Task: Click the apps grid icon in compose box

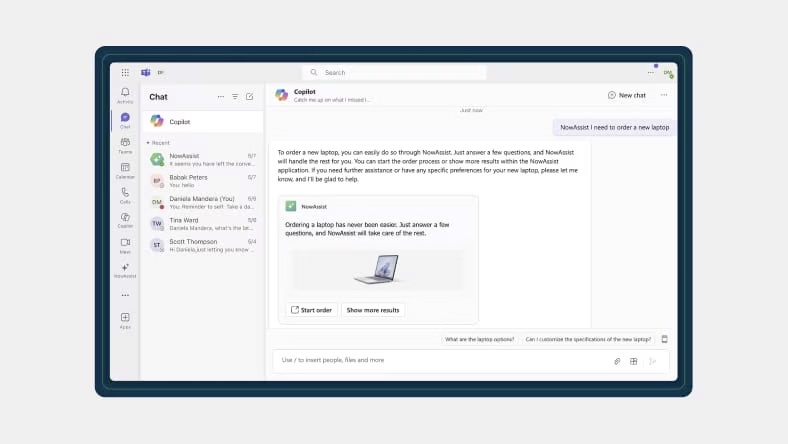Action: [x=634, y=361]
